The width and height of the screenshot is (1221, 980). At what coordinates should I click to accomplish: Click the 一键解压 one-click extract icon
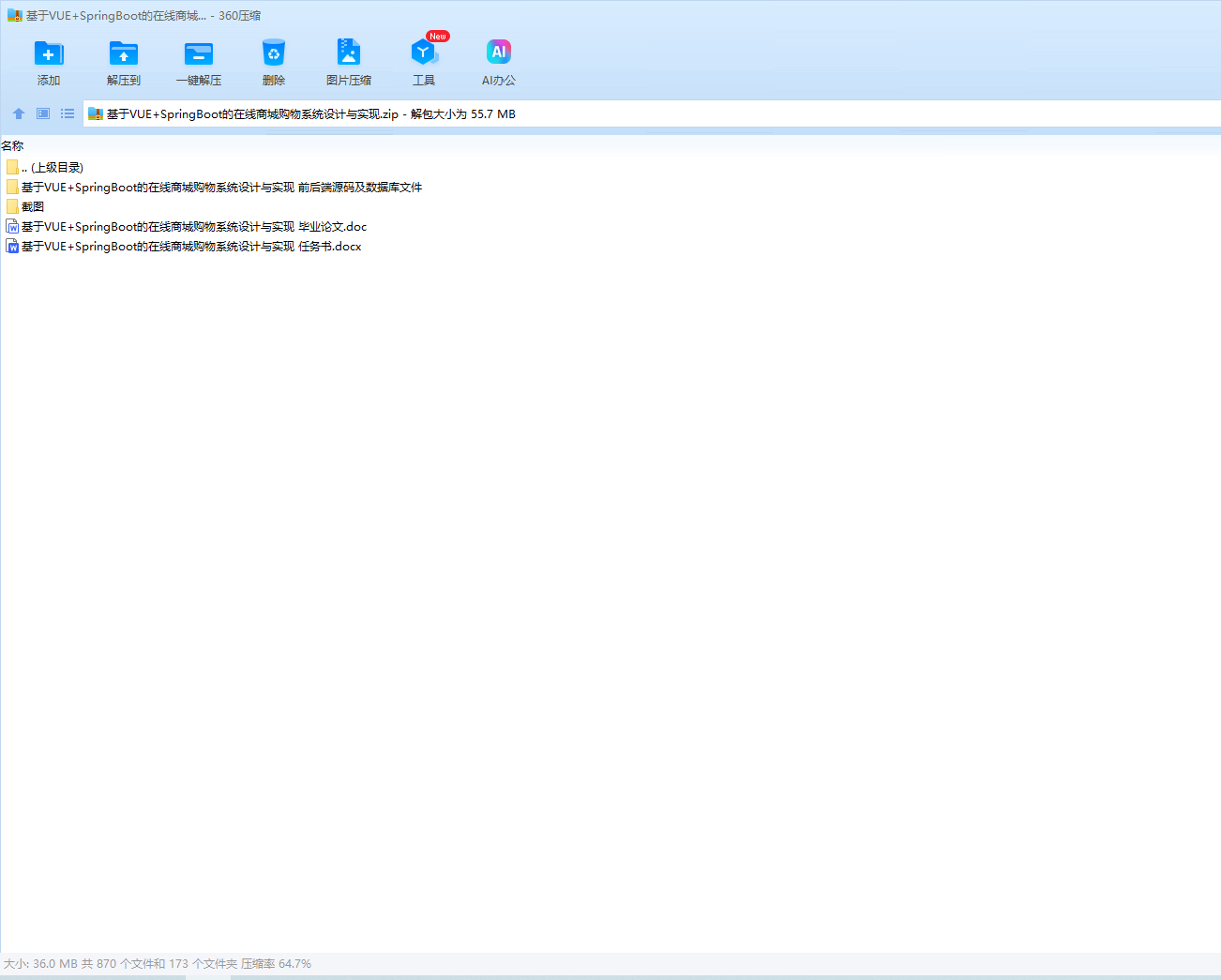[199, 54]
